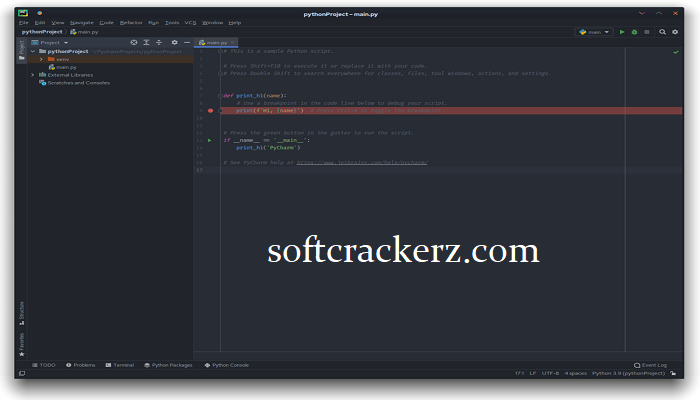
Task: Open the Problems tool window
Action: [x=81, y=365]
